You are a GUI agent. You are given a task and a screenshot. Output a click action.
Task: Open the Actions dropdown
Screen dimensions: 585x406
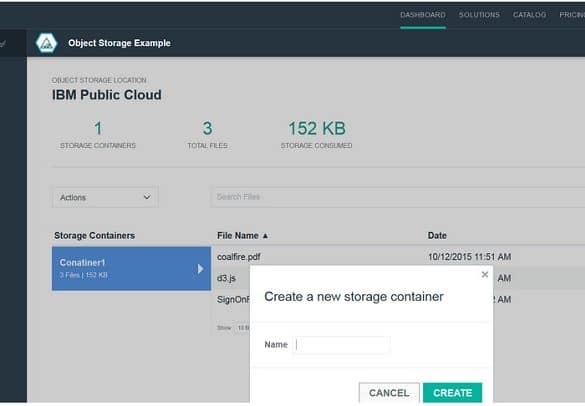pos(105,197)
